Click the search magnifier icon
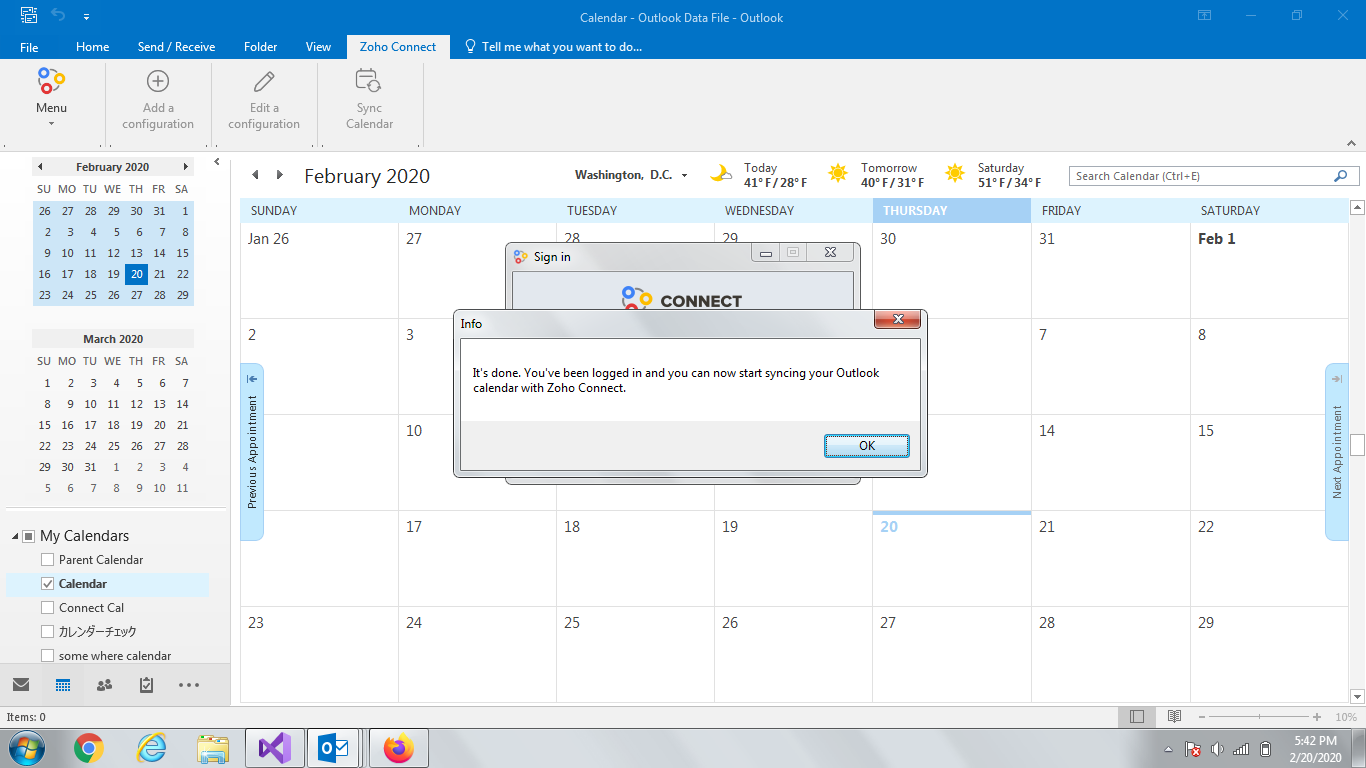1366x768 pixels. [x=1341, y=176]
